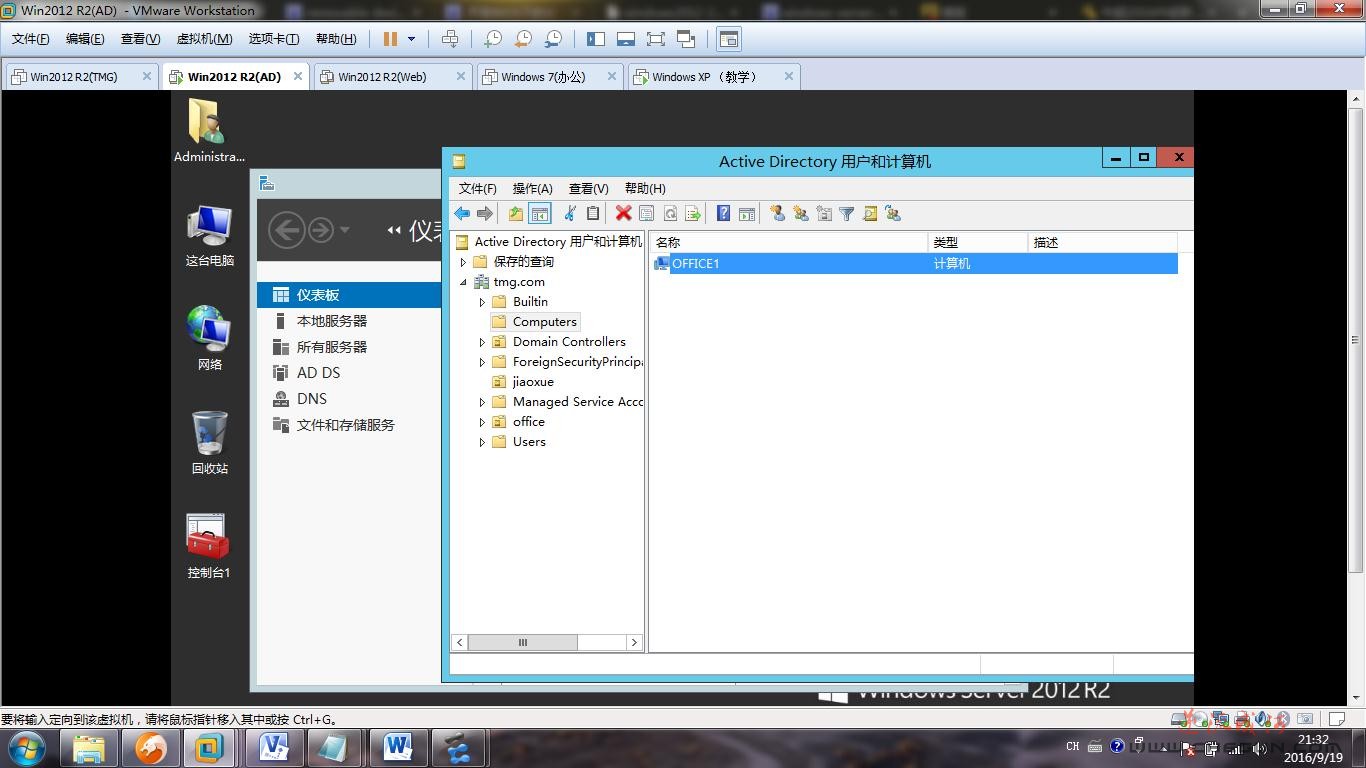Expand the Users container
This screenshot has height=768, width=1366.
[x=482, y=442]
